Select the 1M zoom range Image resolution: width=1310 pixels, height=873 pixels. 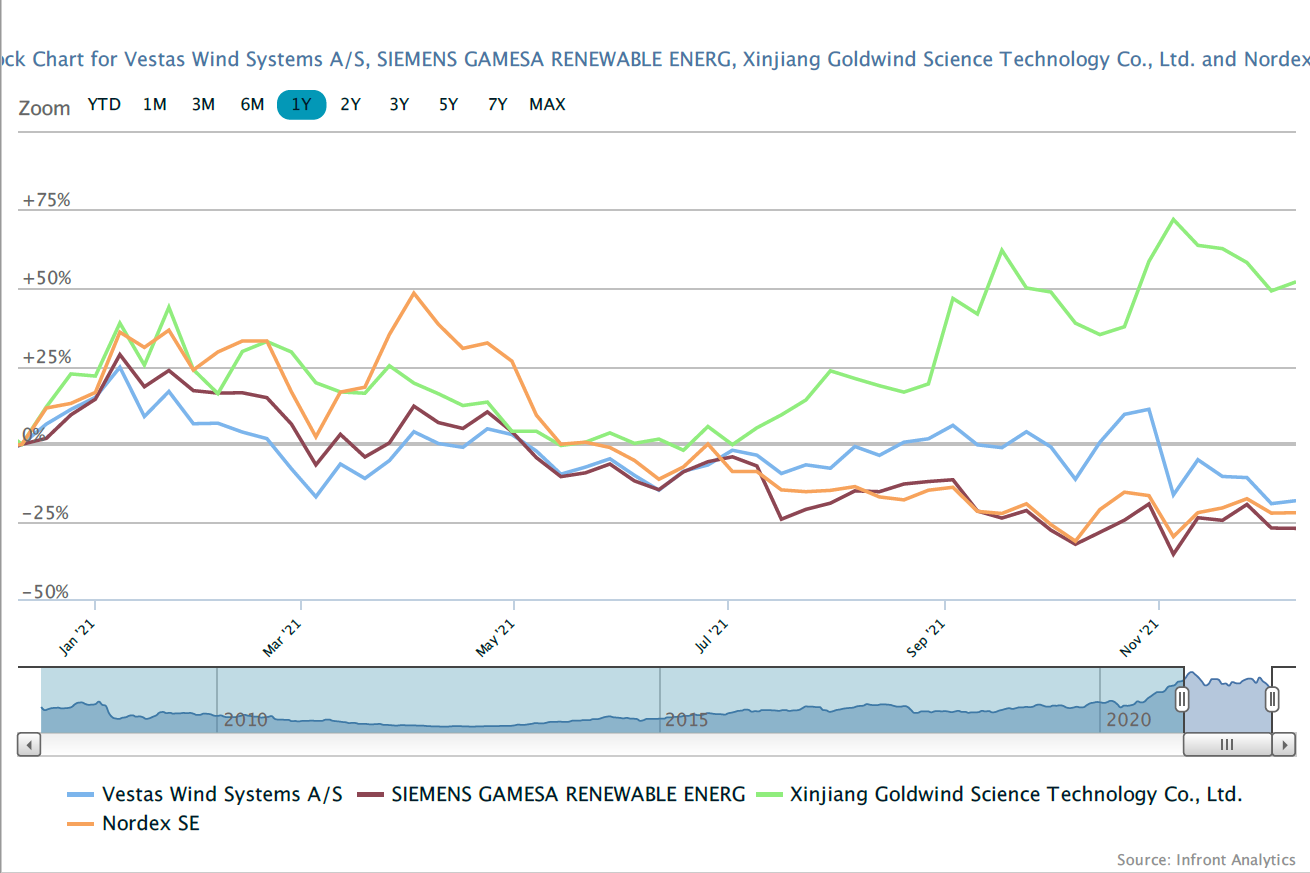point(154,104)
